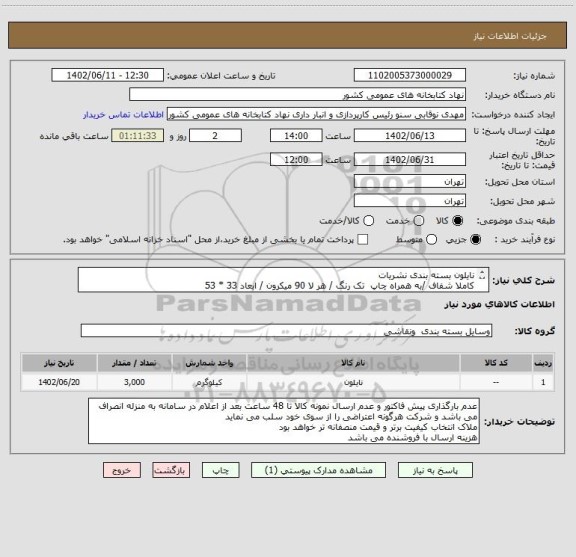Open اطلاعات تماس خریدار link

tap(123, 115)
